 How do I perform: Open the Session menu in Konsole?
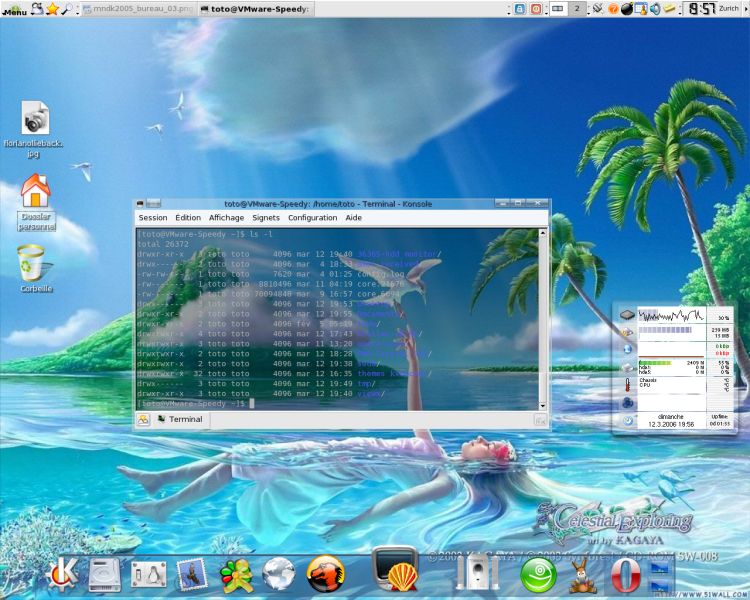pos(153,218)
